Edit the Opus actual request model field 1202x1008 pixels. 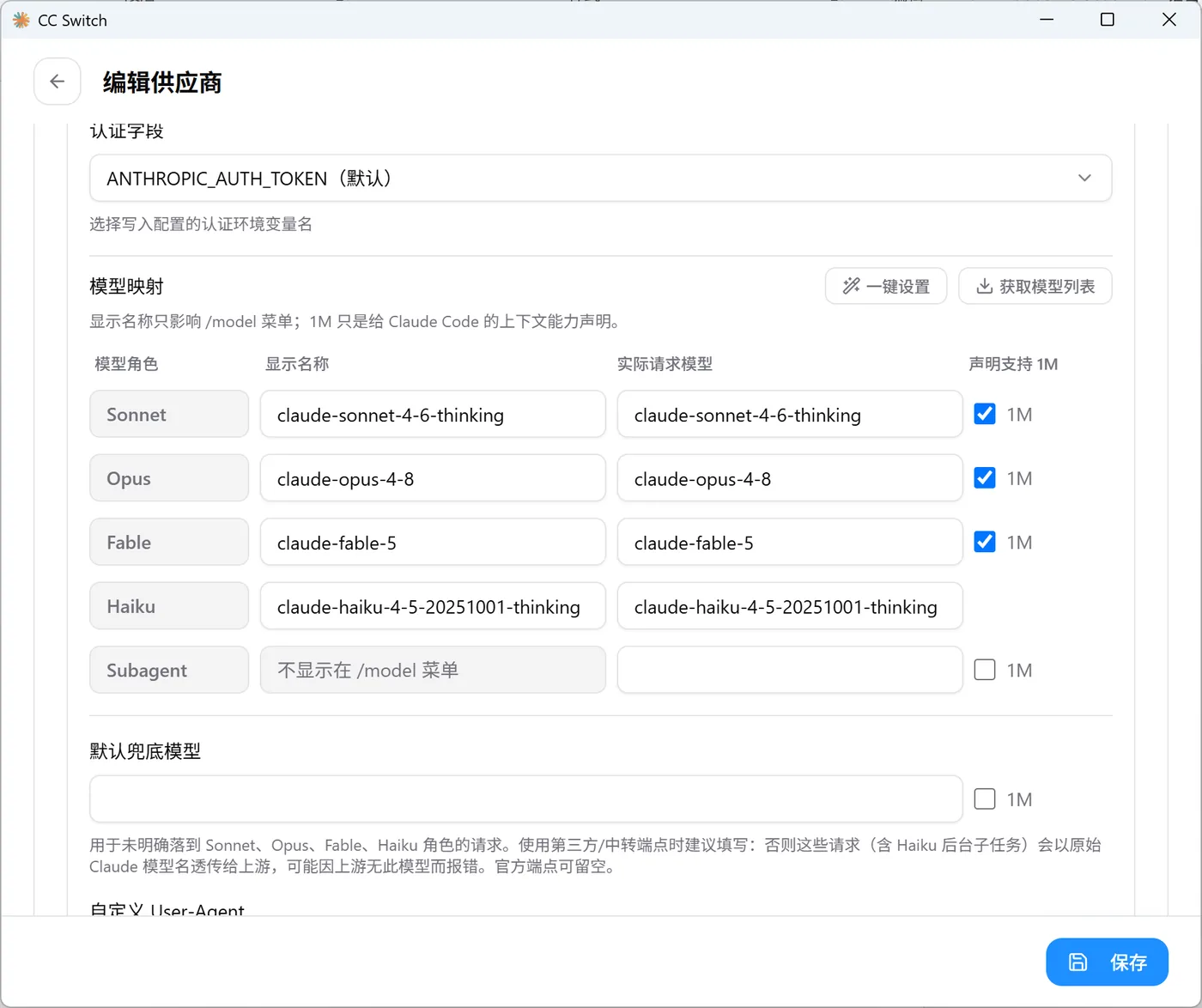790,478
